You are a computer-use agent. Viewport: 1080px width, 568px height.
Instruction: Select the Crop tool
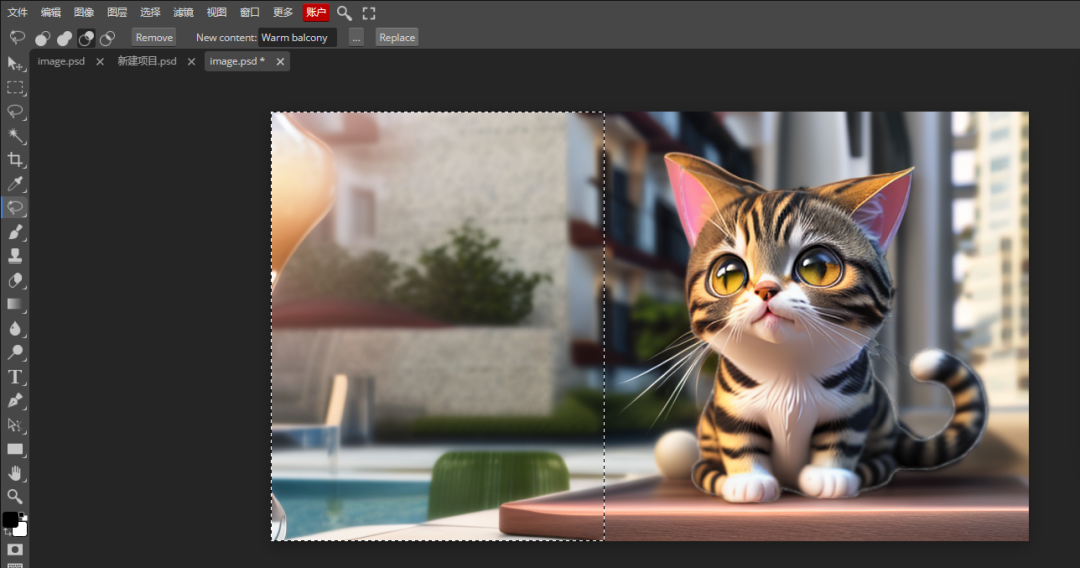click(14, 160)
